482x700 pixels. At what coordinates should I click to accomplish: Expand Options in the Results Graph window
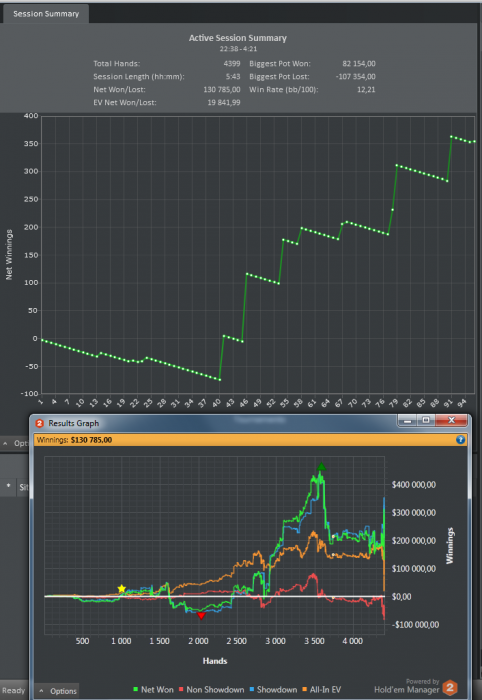58,691
